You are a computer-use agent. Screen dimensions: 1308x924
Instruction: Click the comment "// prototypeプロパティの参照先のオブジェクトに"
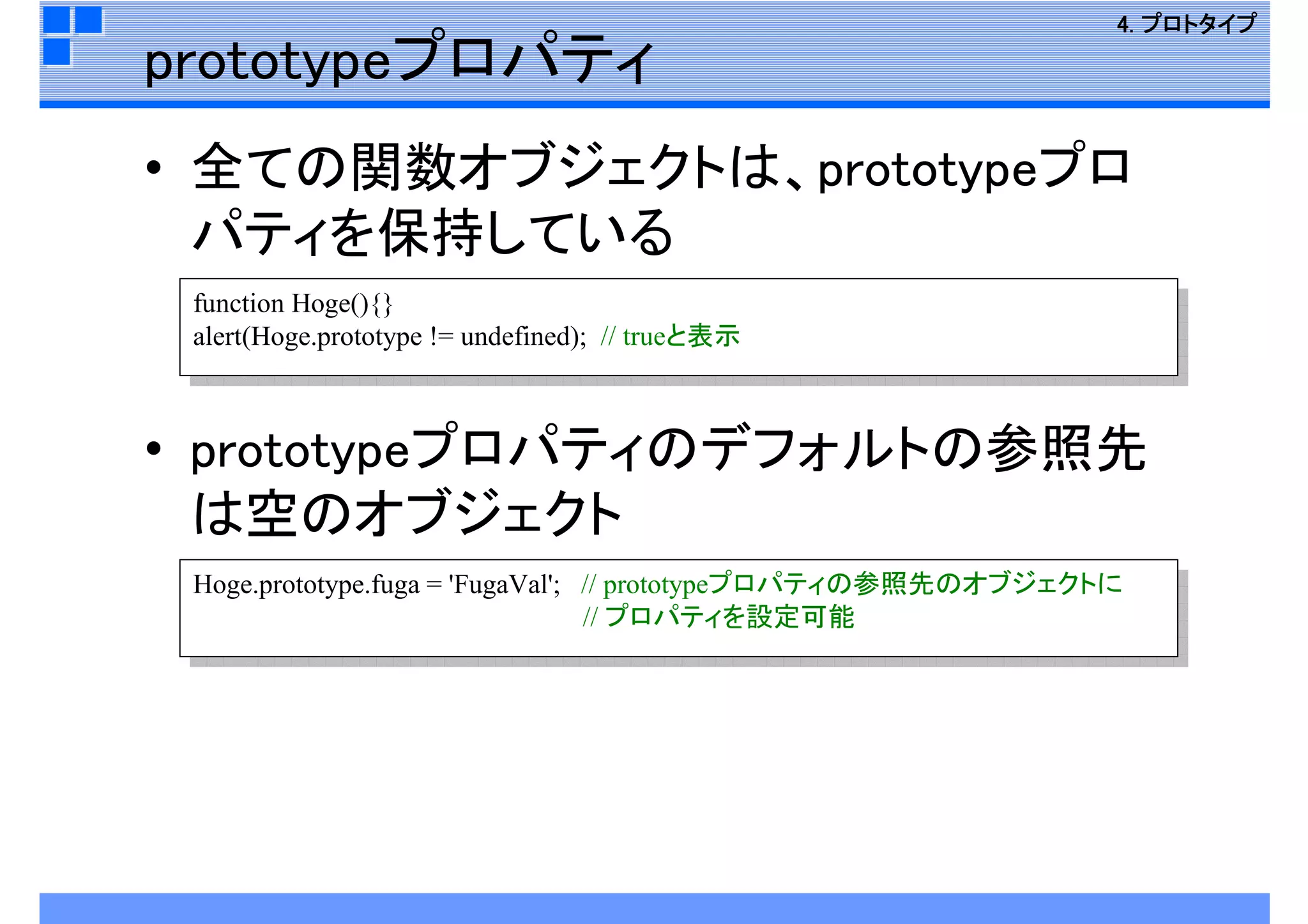pyautogui.click(x=851, y=584)
